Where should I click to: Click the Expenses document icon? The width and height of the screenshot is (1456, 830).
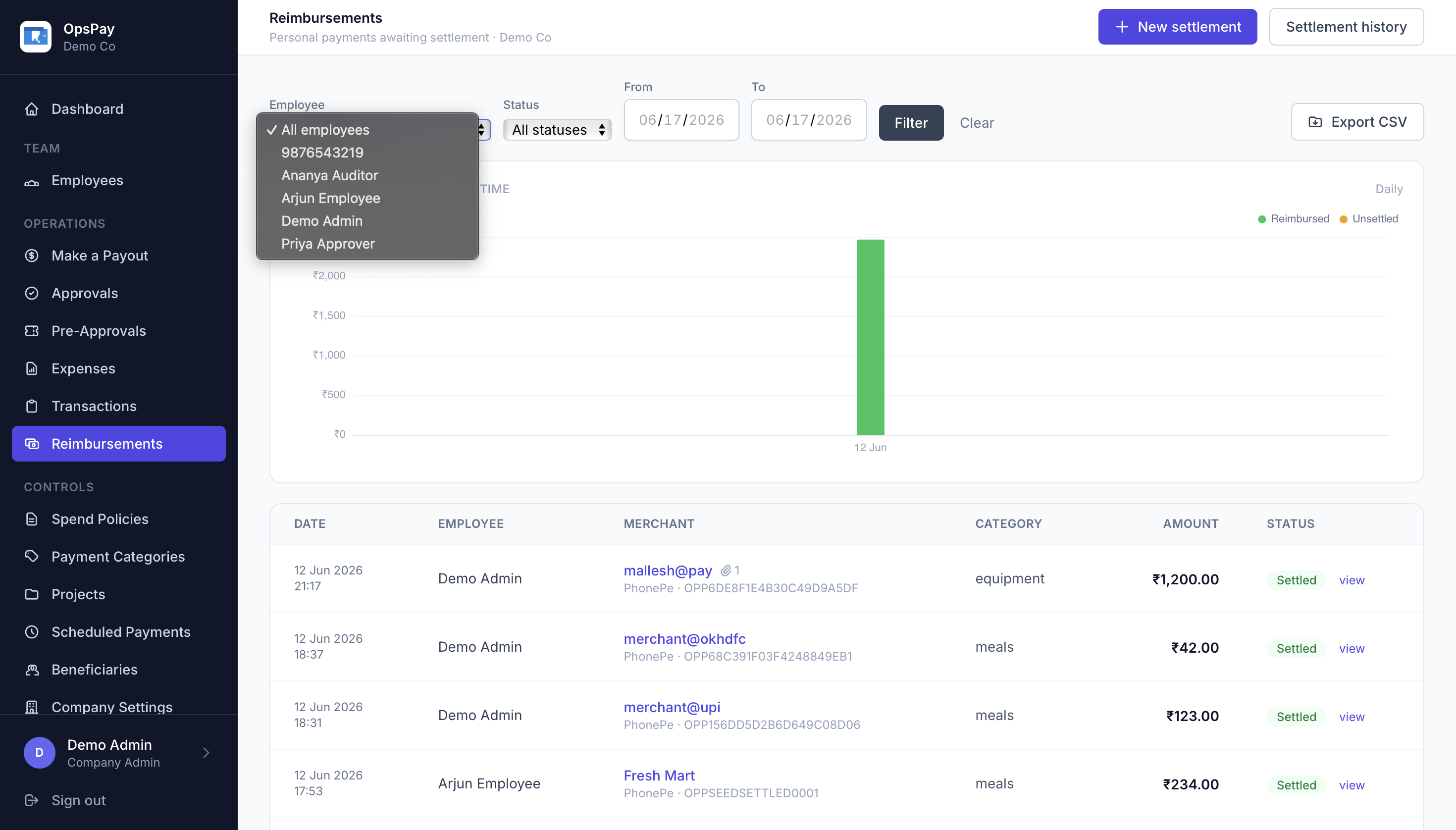tap(32, 369)
